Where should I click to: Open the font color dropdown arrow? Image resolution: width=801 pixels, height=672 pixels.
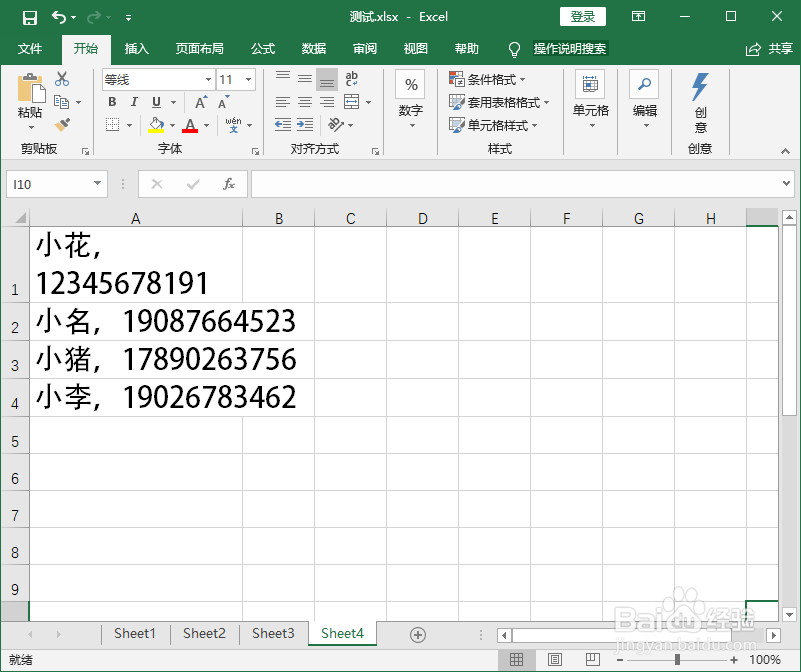coord(206,125)
